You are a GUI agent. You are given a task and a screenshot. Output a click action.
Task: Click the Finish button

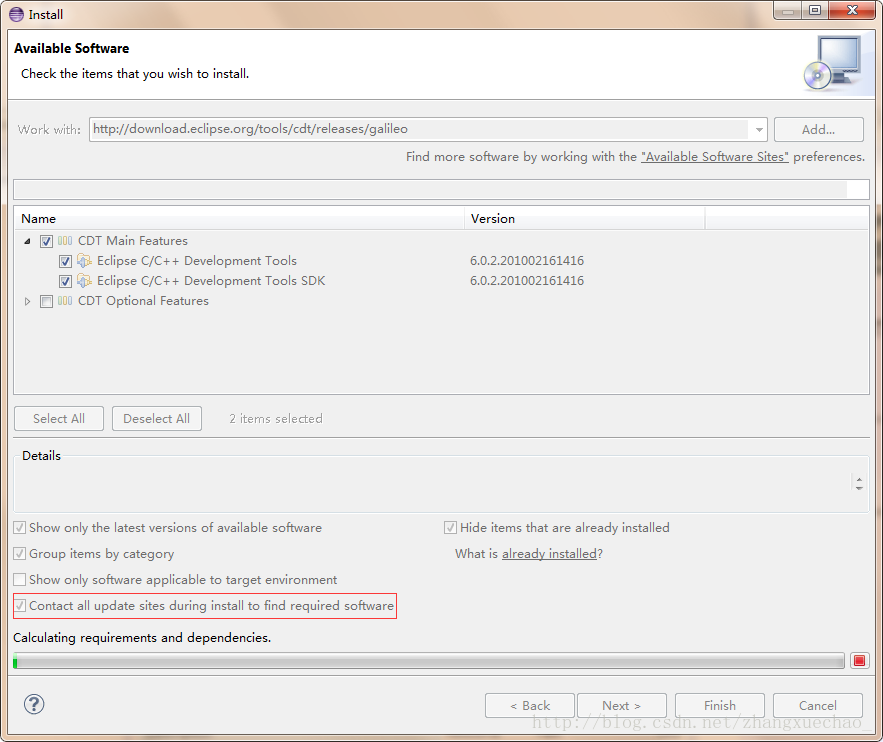point(720,705)
